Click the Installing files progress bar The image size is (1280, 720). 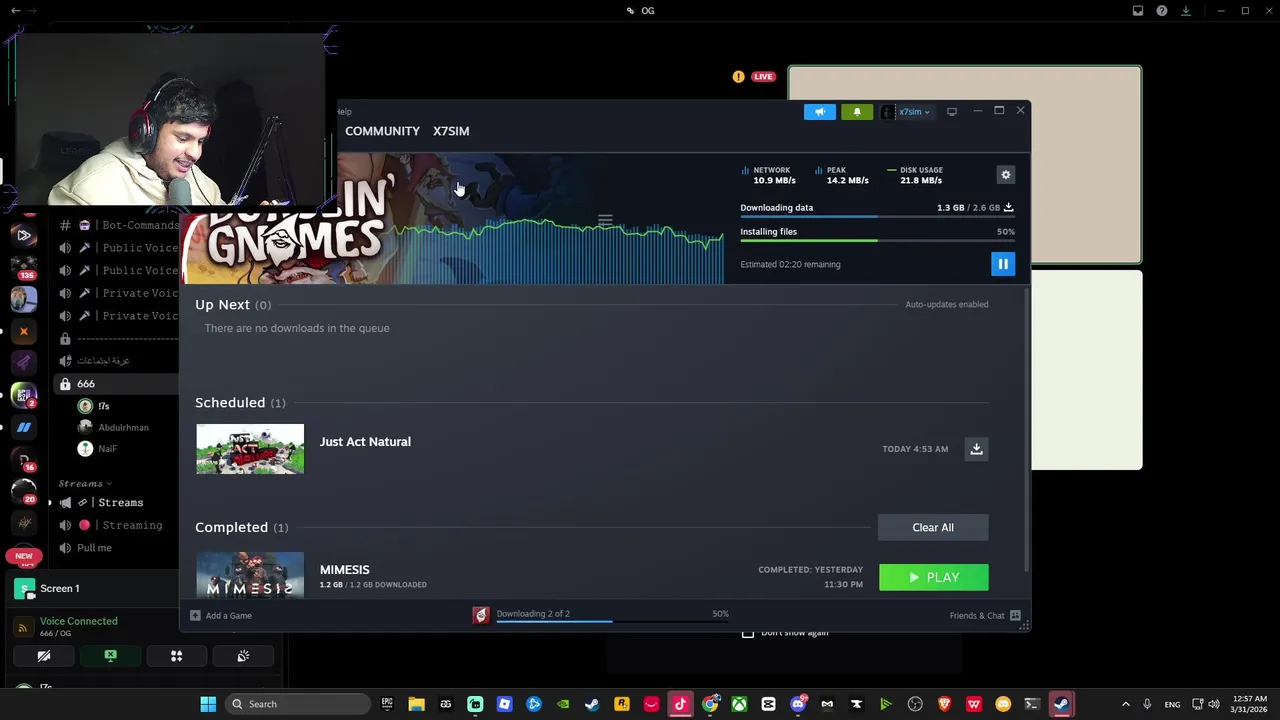(x=877, y=241)
